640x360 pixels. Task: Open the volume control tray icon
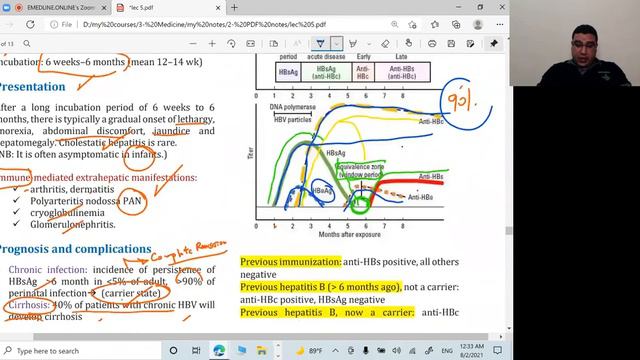(x=396, y=351)
